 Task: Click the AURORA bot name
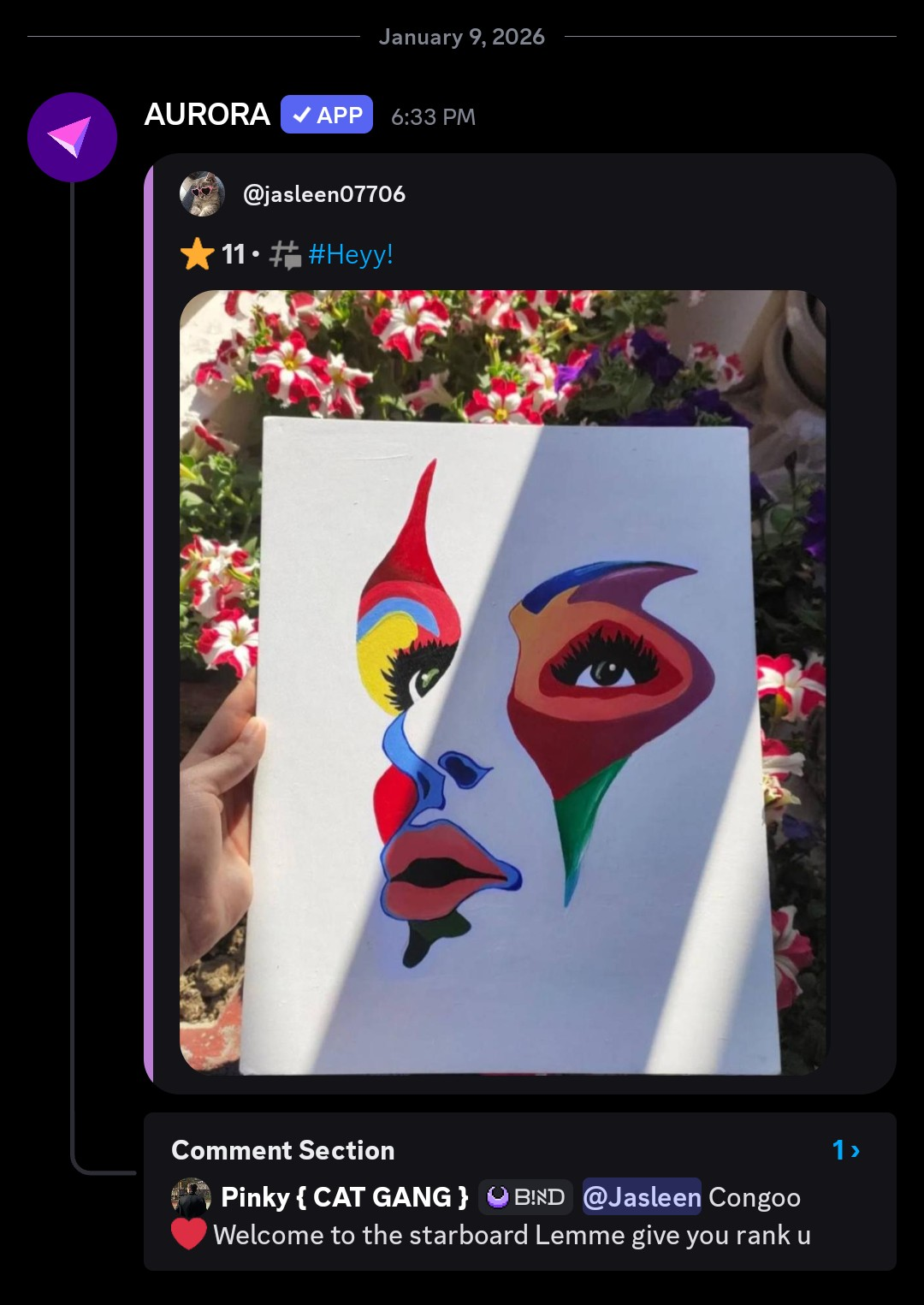207,115
